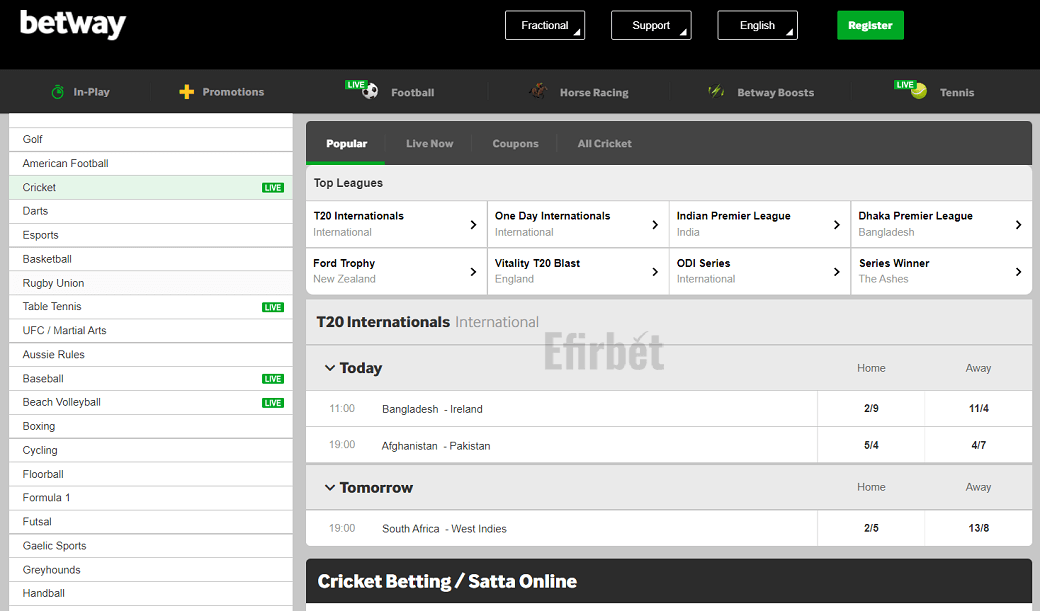The image size is (1040, 611).
Task: Open the South Africa - West Indies match
Action: (x=444, y=529)
